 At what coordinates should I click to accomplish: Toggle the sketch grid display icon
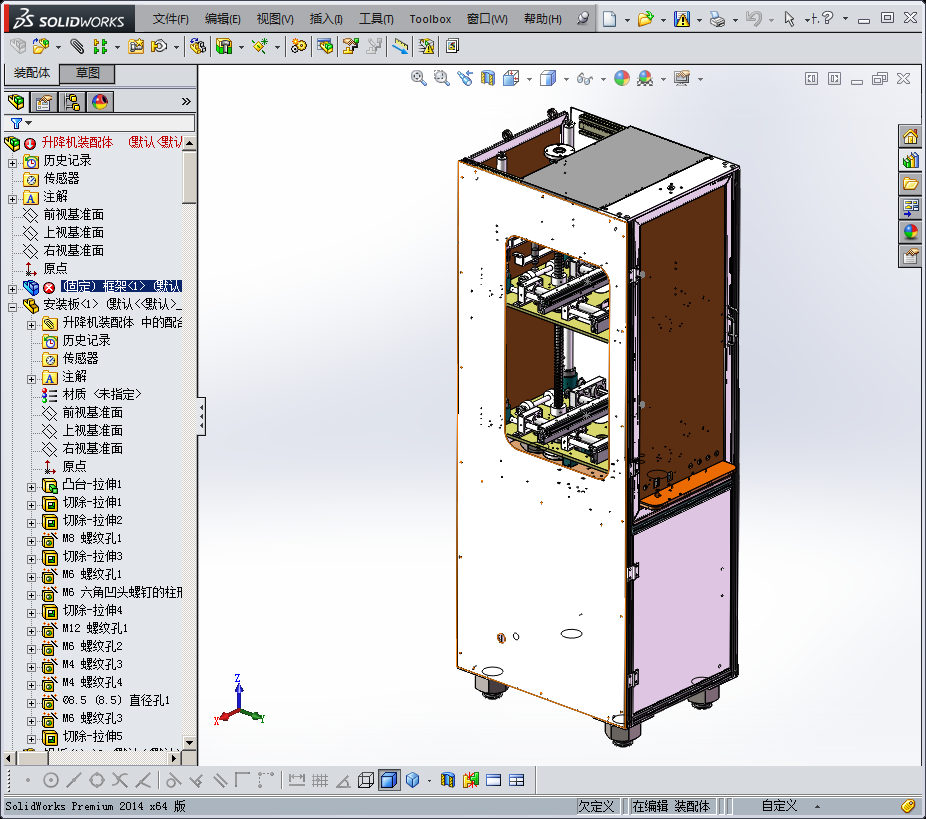tap(319, 780)
